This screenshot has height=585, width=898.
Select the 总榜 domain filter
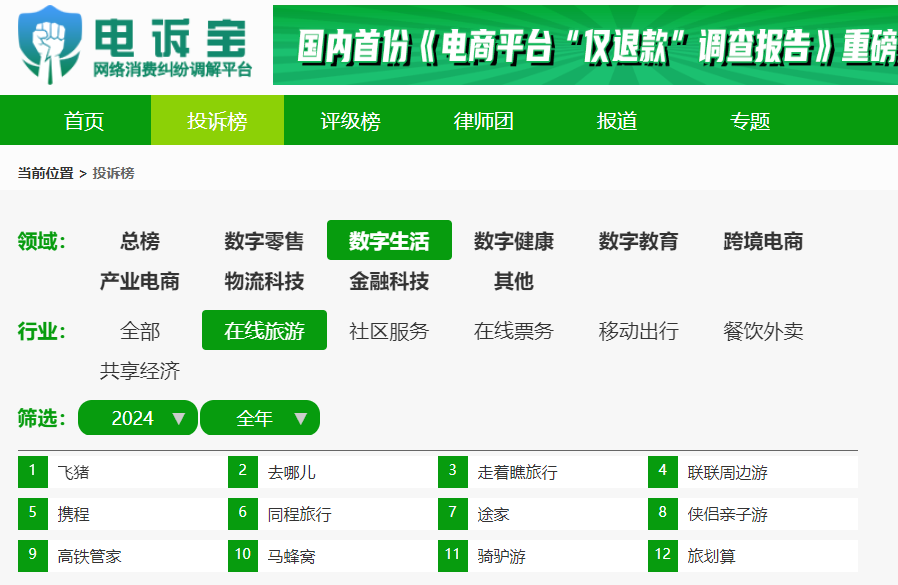point(140,241)
